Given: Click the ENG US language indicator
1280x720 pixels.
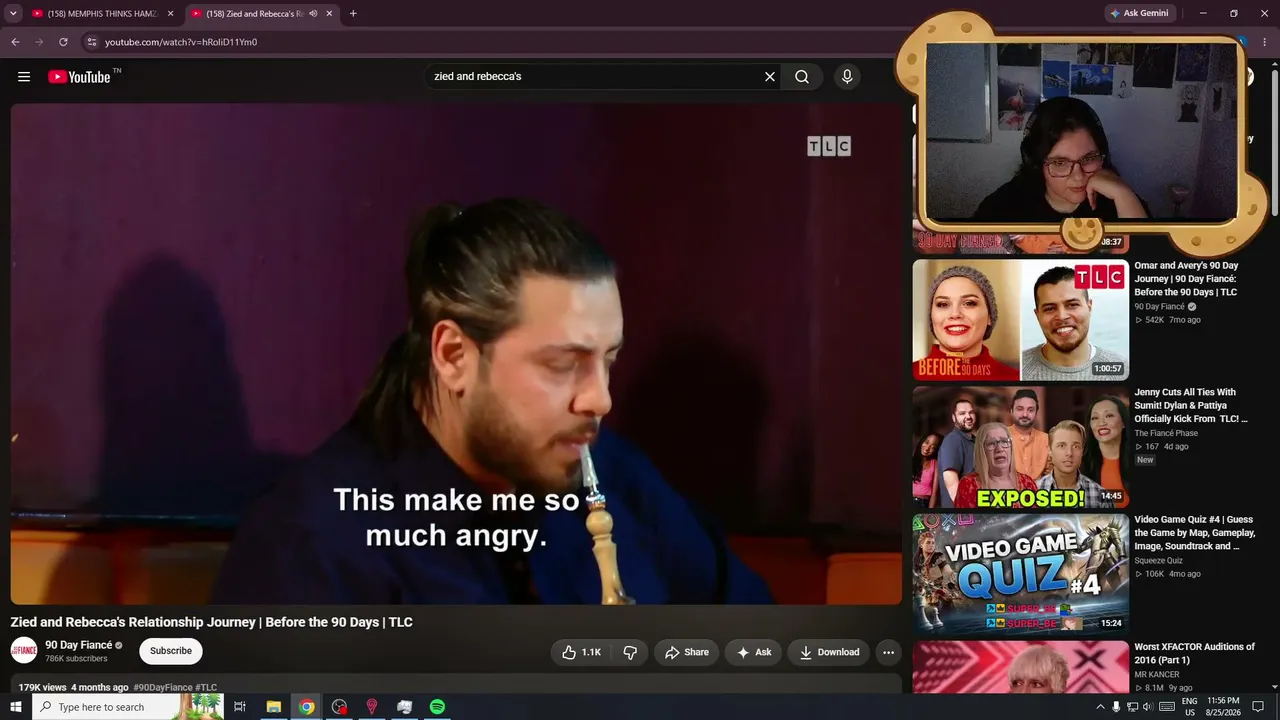Looking at the screenshot, I should click(x=1189, y=707).
